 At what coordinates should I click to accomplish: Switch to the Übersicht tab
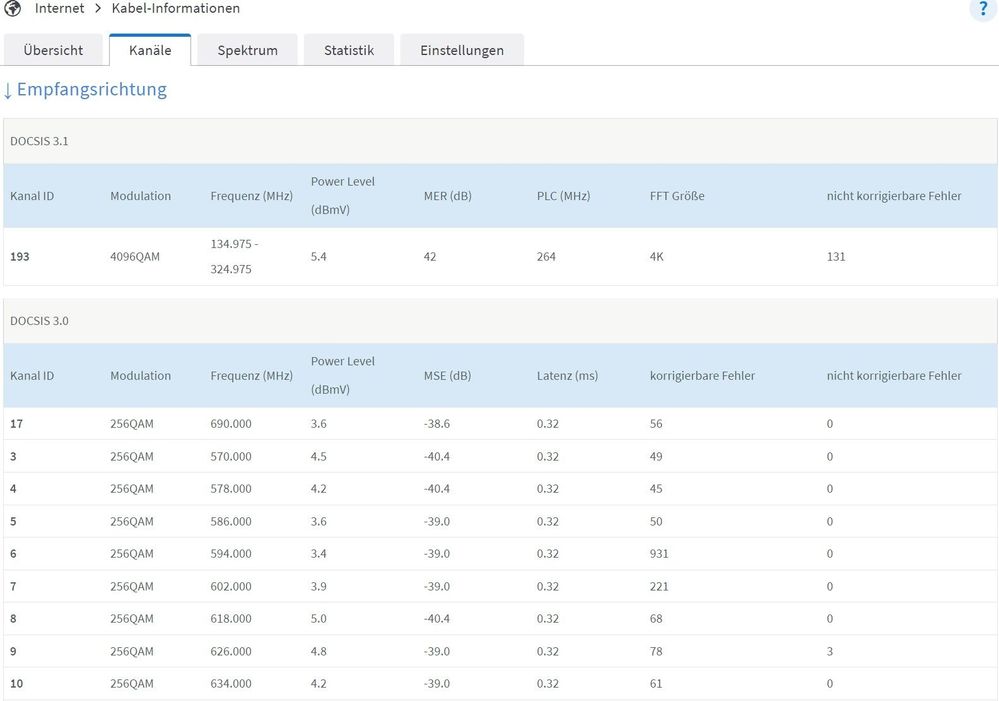pyautogui.click(x=53, y=50)
